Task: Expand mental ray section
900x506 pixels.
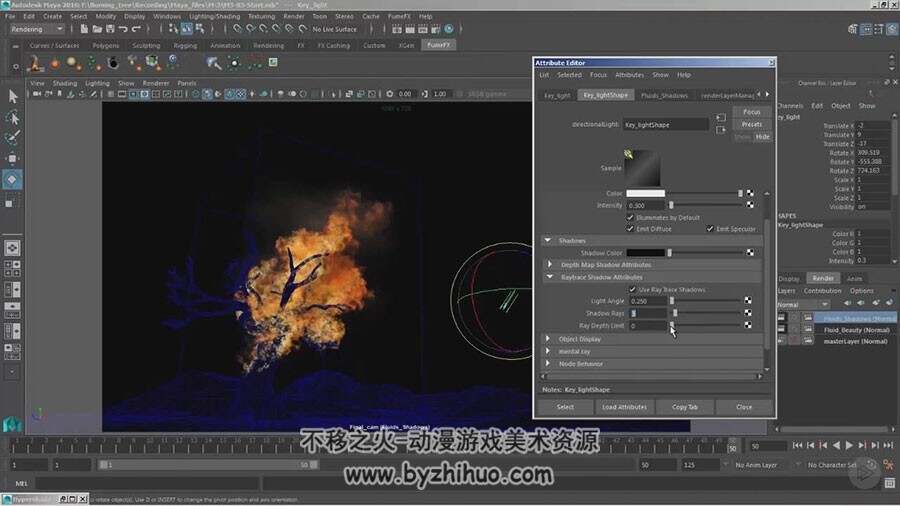Action: (x=548, y=351)
